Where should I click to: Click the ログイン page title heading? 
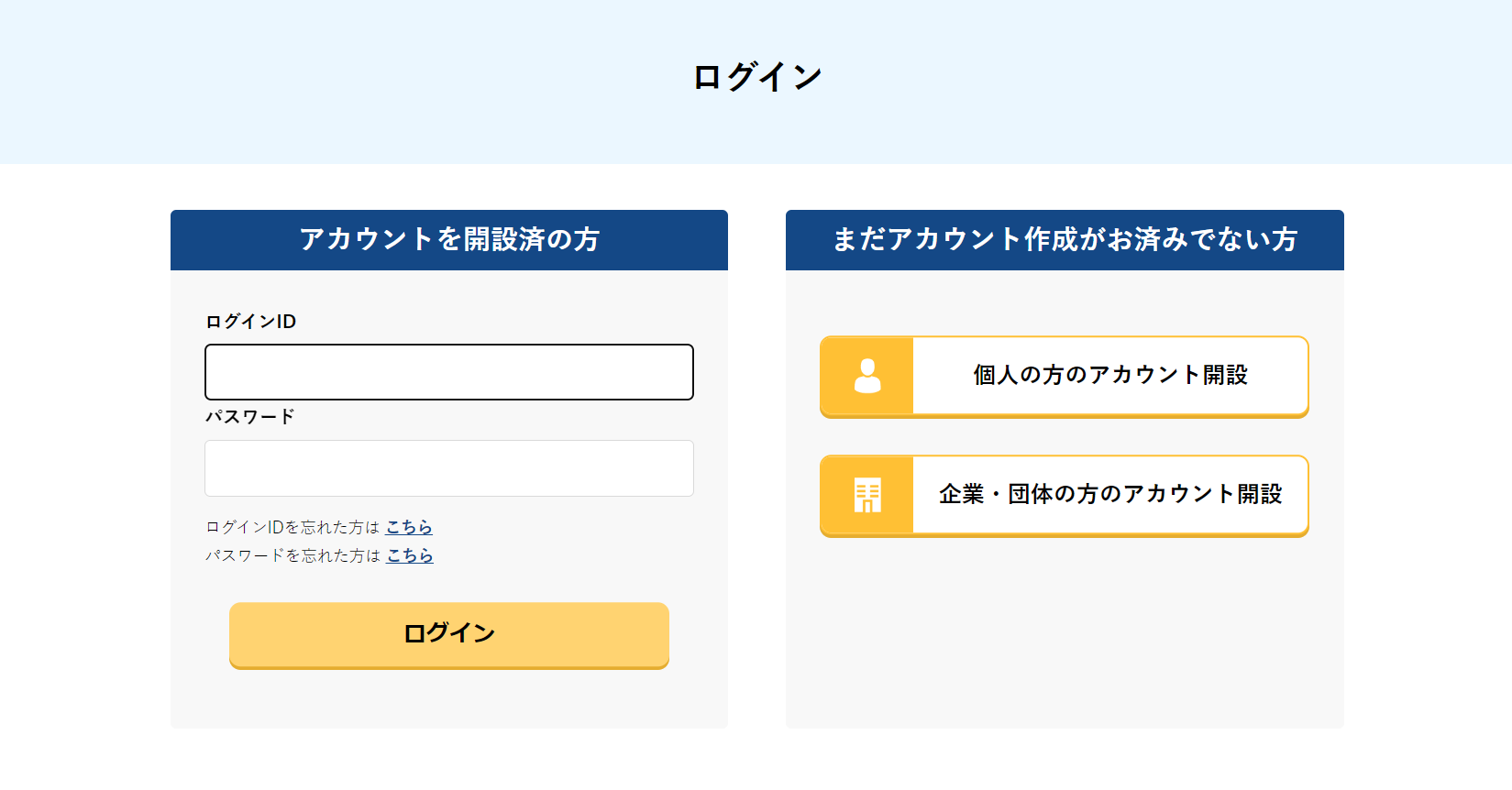tap(756, 77)
